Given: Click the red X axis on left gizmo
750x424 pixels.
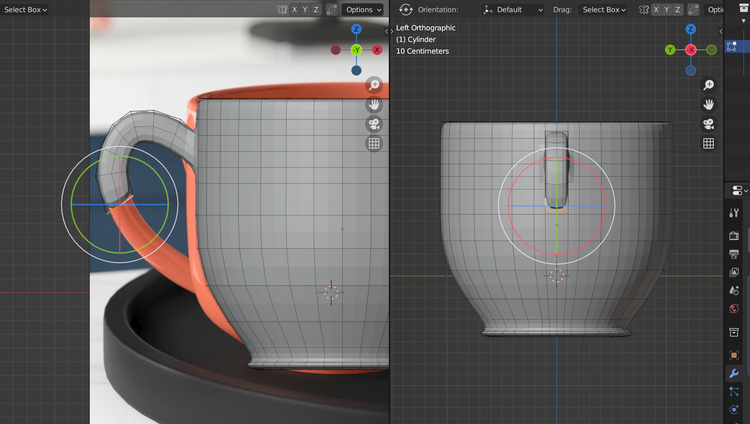Looking at the screenshot, I should [x=377, y=49].
